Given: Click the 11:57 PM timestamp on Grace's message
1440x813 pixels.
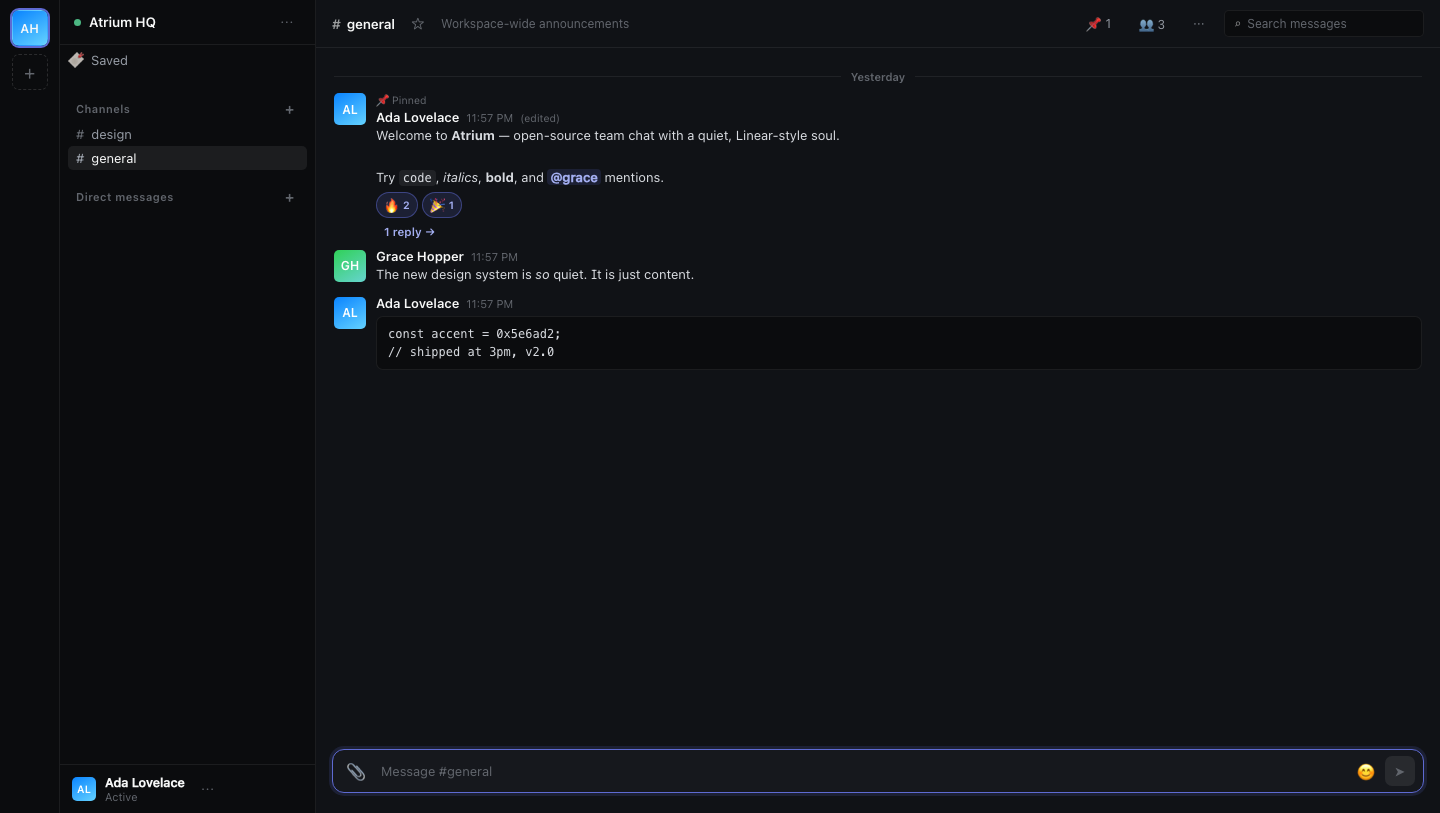Looking at the screenshot, I should pyautogui.click(x=494, y=257).
